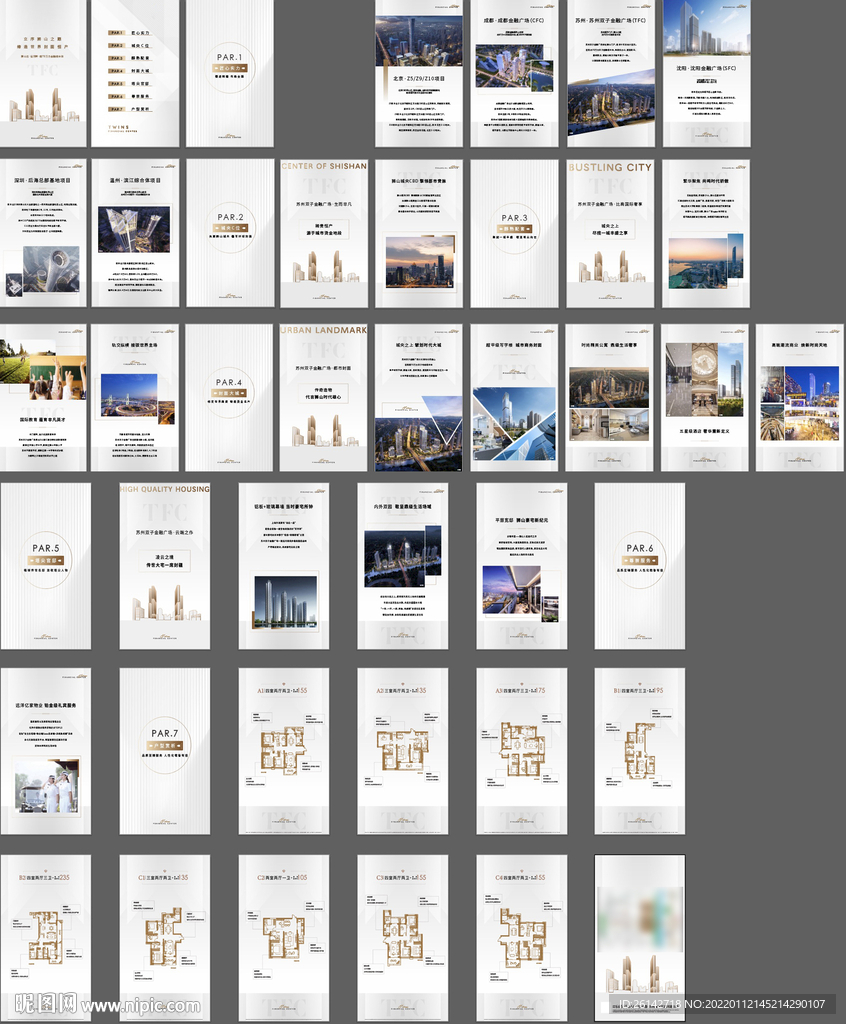
Task: Open the BUSTLING CITY page
Action: coord(610,233)
